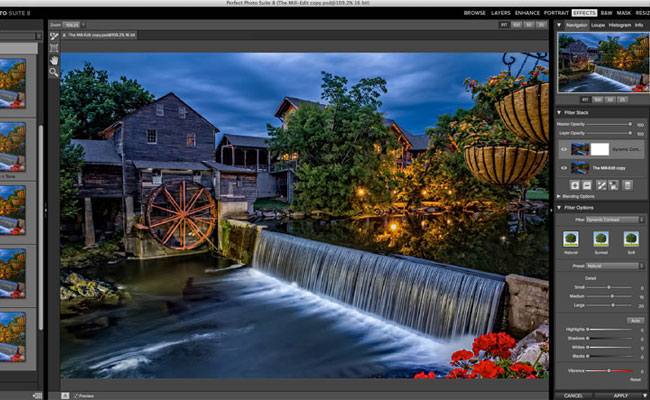
Task: Adjust the Medium detail slider
Action: pyautogui.click(x=609, y=296)
